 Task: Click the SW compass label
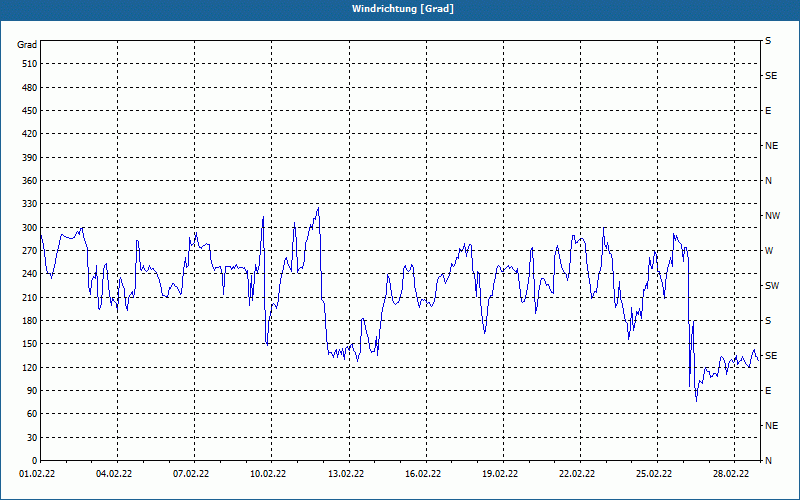pos(772,286)
